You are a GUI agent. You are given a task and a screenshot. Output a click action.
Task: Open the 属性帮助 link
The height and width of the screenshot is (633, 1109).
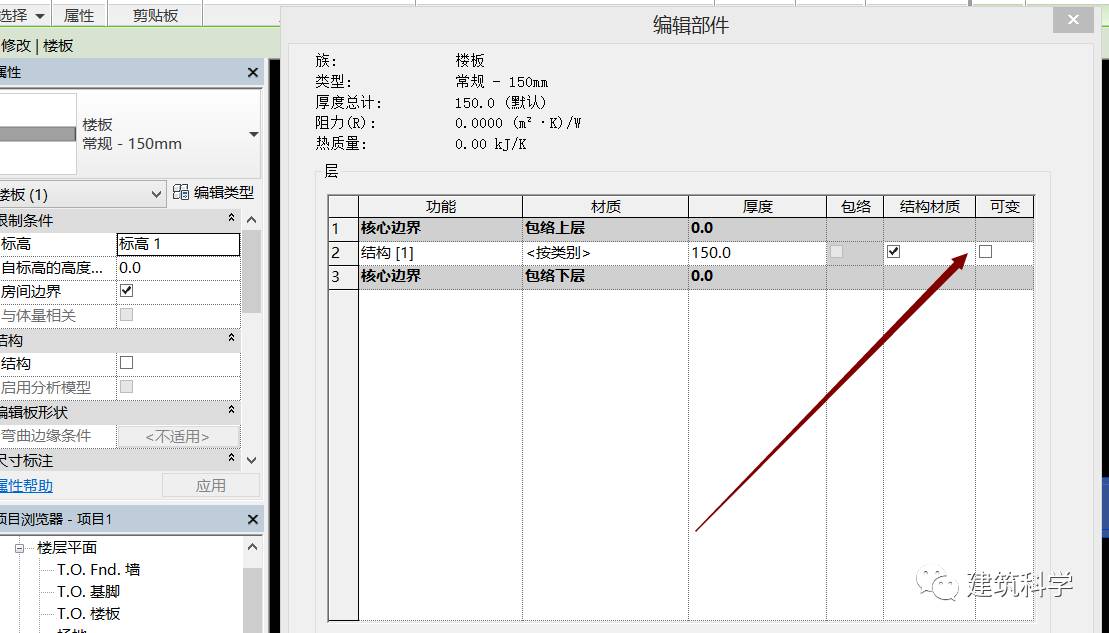[26, 486]
